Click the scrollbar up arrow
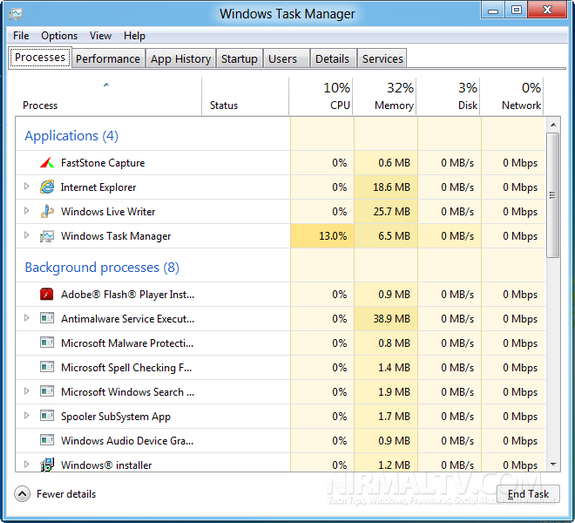The height and width of the screenshot is (523, 575). pyautogui.click(x=553, y=125)
